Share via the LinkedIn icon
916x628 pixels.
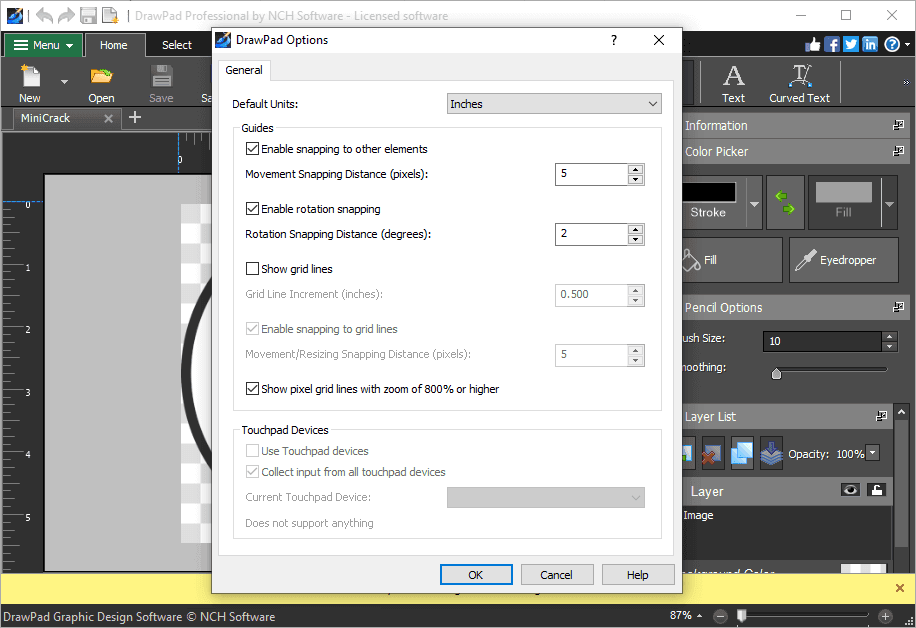click(870, 44)
